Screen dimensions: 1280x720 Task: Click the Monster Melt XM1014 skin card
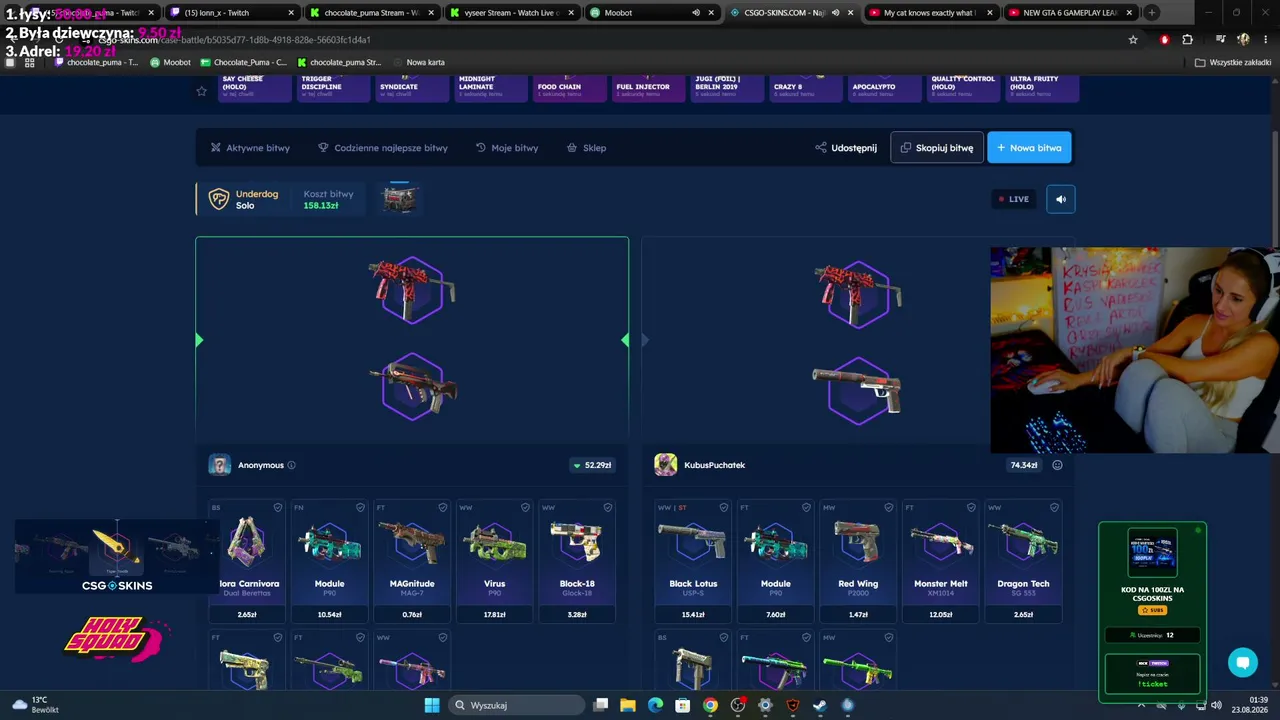tap(941, 561)
